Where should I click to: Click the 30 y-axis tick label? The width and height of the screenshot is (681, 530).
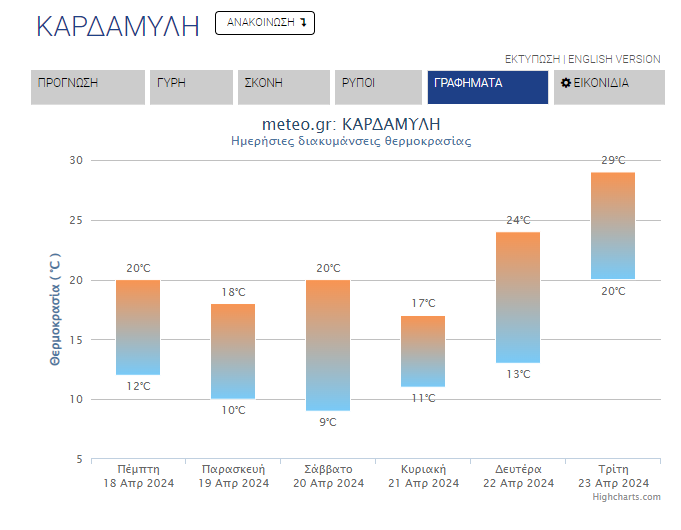pyautogui.click(x=76, y=160)
